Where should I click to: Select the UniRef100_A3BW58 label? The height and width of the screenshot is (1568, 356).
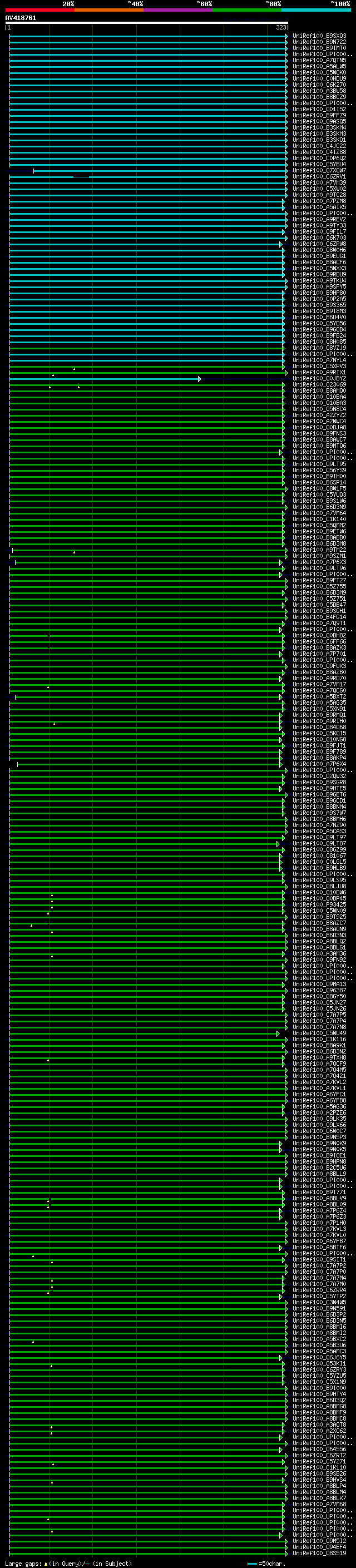[319, 91]
